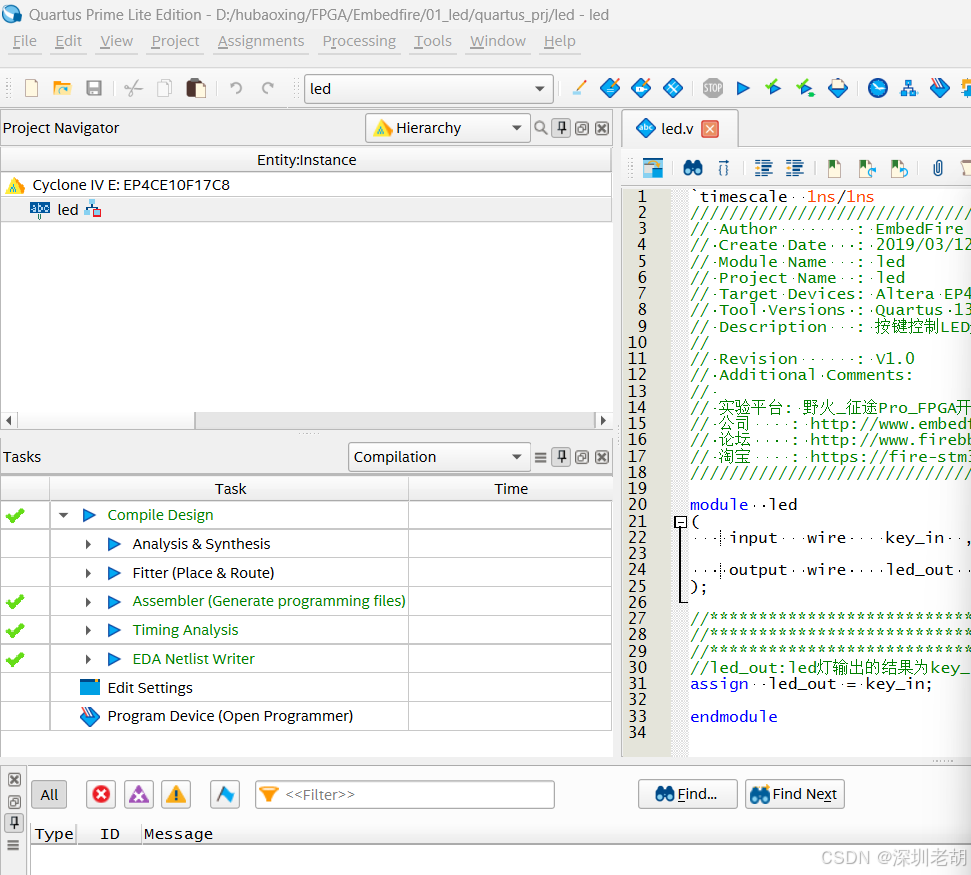Click the Stop Processing icon
Viewport: 971px width, 875px height.
[712, 88]
